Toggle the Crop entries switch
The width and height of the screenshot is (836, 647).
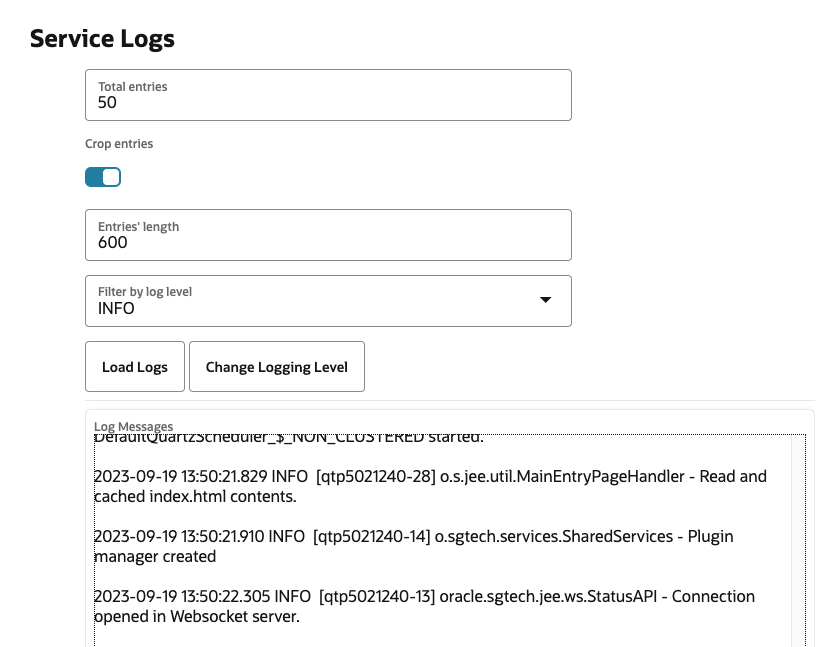(x=103, y=177)
